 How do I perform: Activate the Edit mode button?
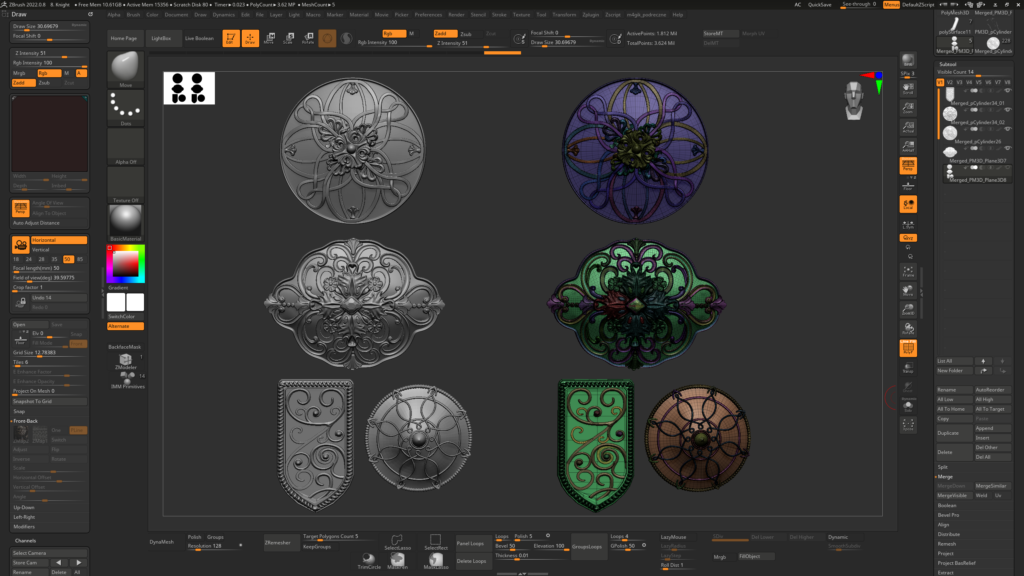[x=230, y=38]
